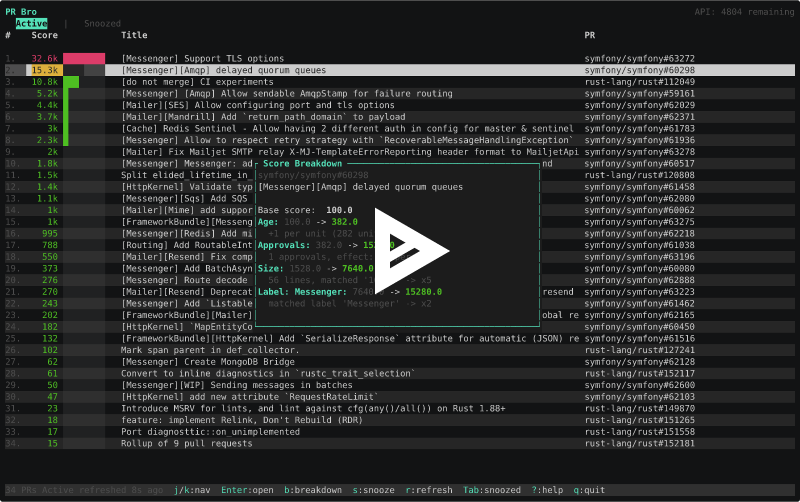Open PR rust-lang/rust#152181
This screenshot has width=800, height=502.
click(x=639, y=444)
